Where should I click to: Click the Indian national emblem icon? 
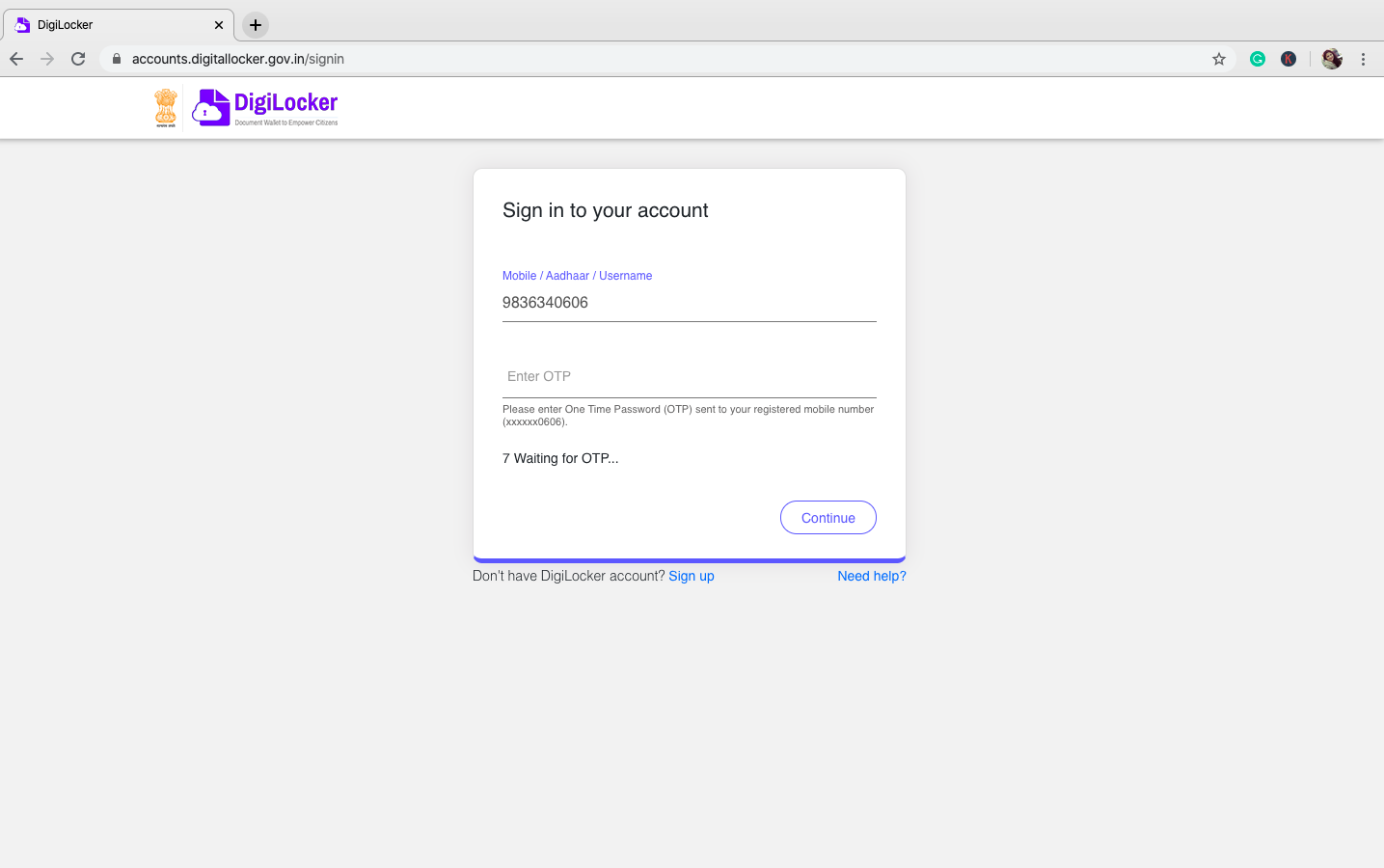166,108
